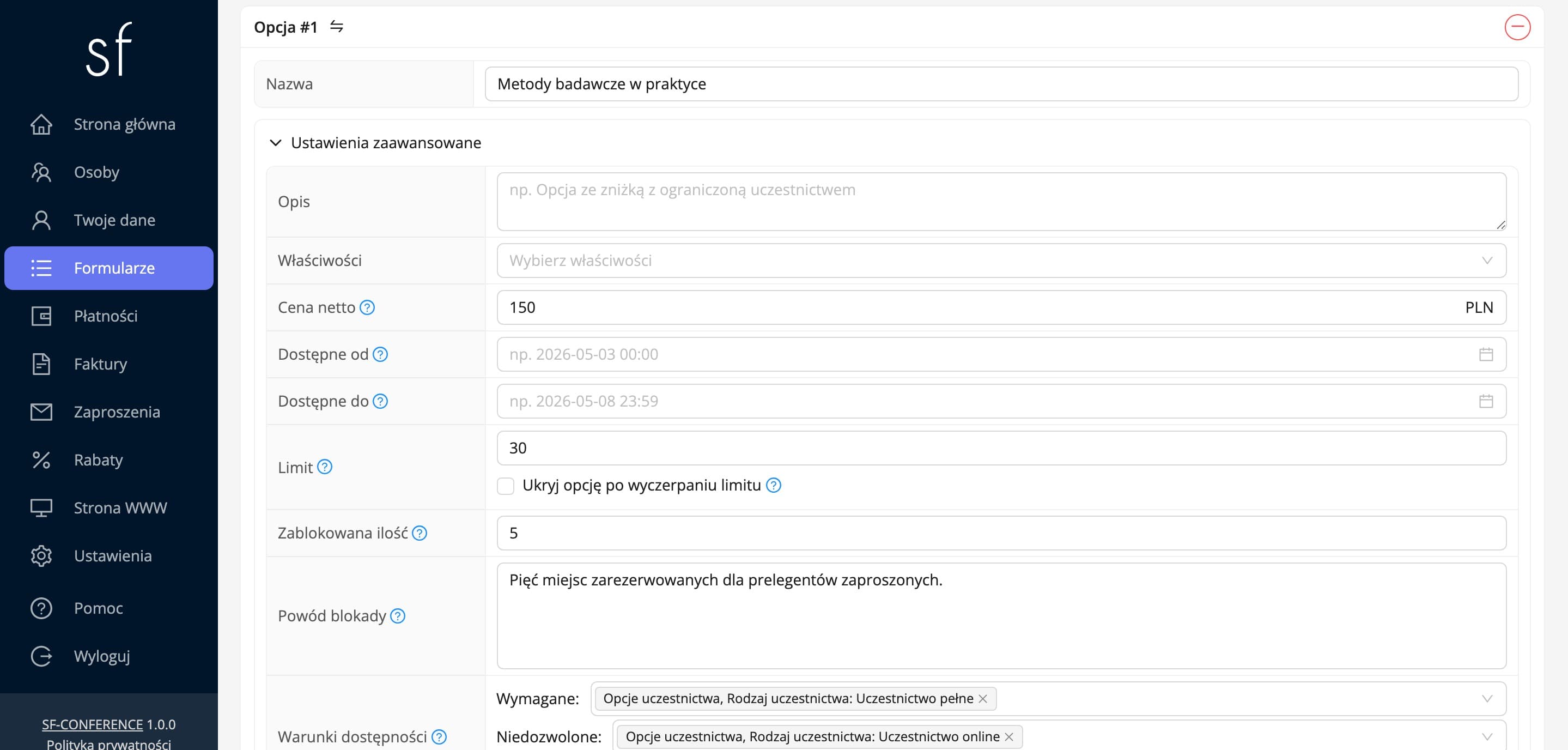
Task: Click the Zablokowana ilość input with 5
Action: (x=1001, y=533)
